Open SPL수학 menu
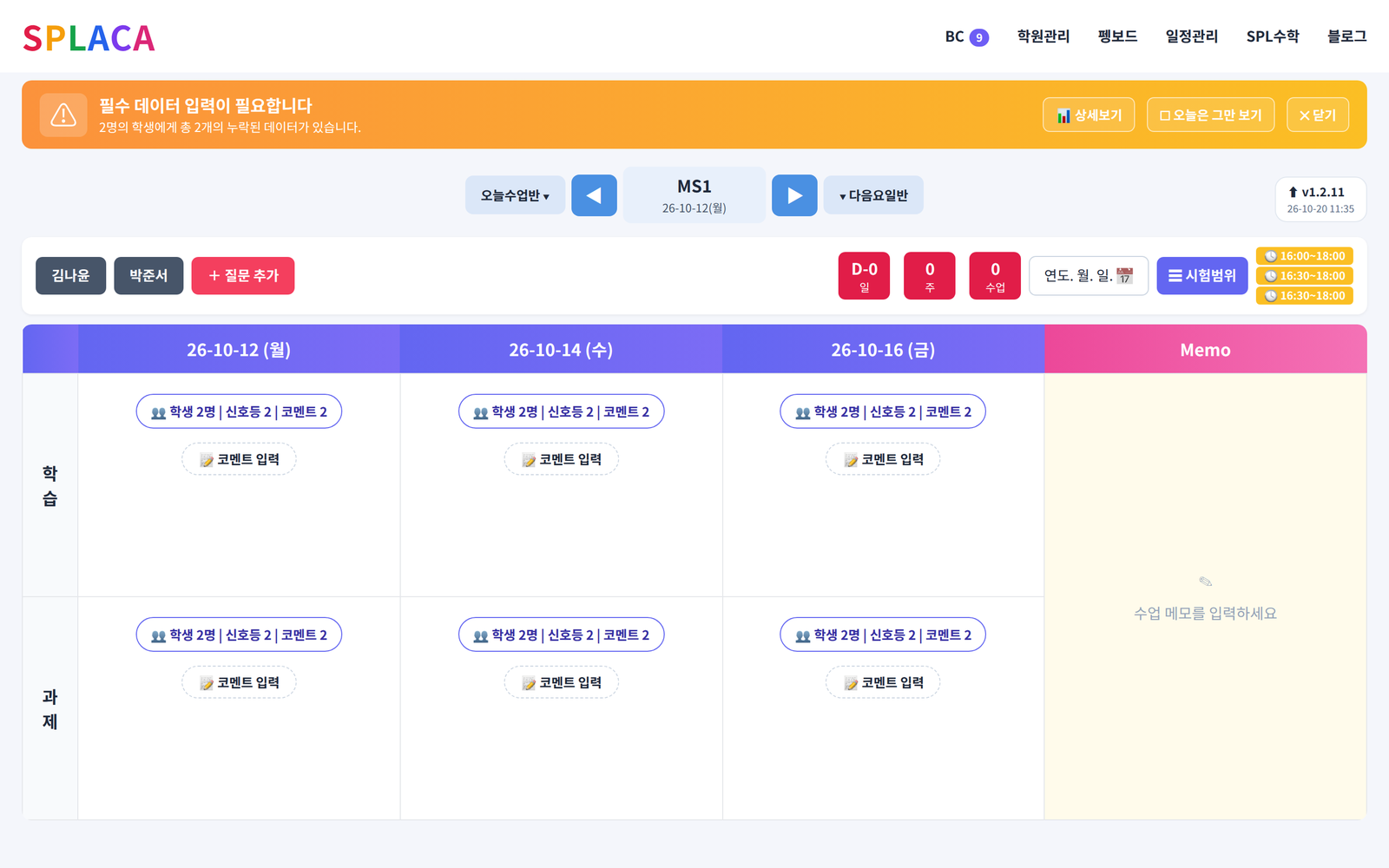Screen dimensions: 1389x868 [x=1273, y=36]
